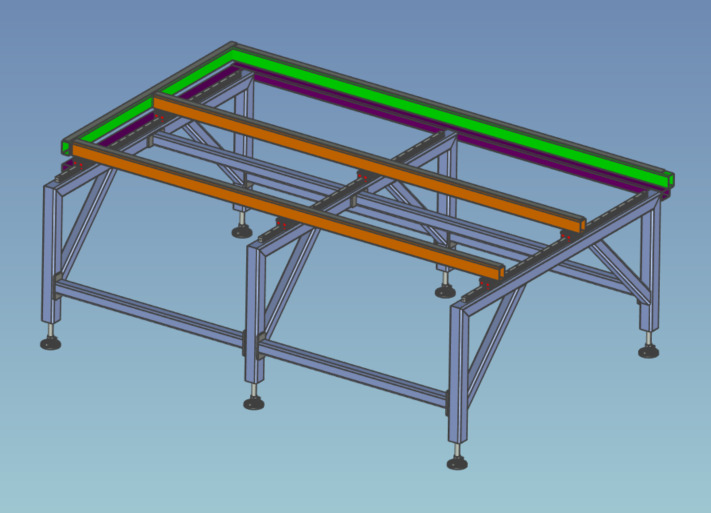Click the front-middle vertical leg

tap(254, 310)
